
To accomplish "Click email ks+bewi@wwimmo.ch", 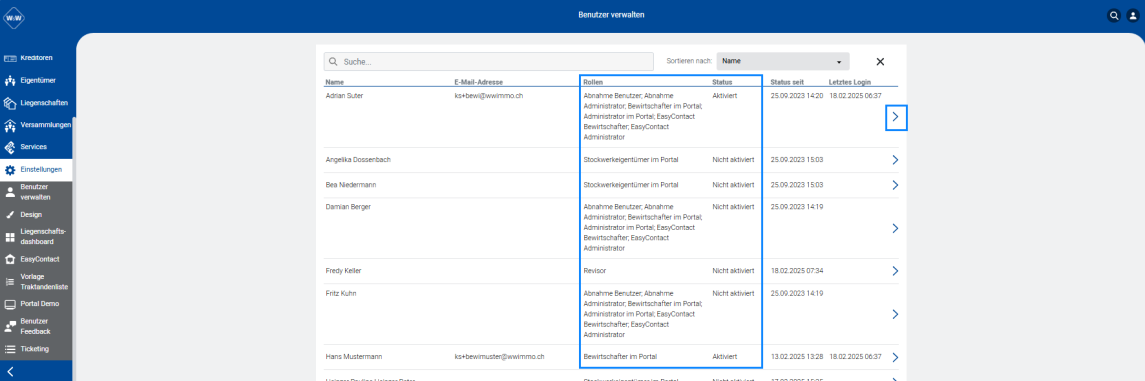I will point(489,96).
